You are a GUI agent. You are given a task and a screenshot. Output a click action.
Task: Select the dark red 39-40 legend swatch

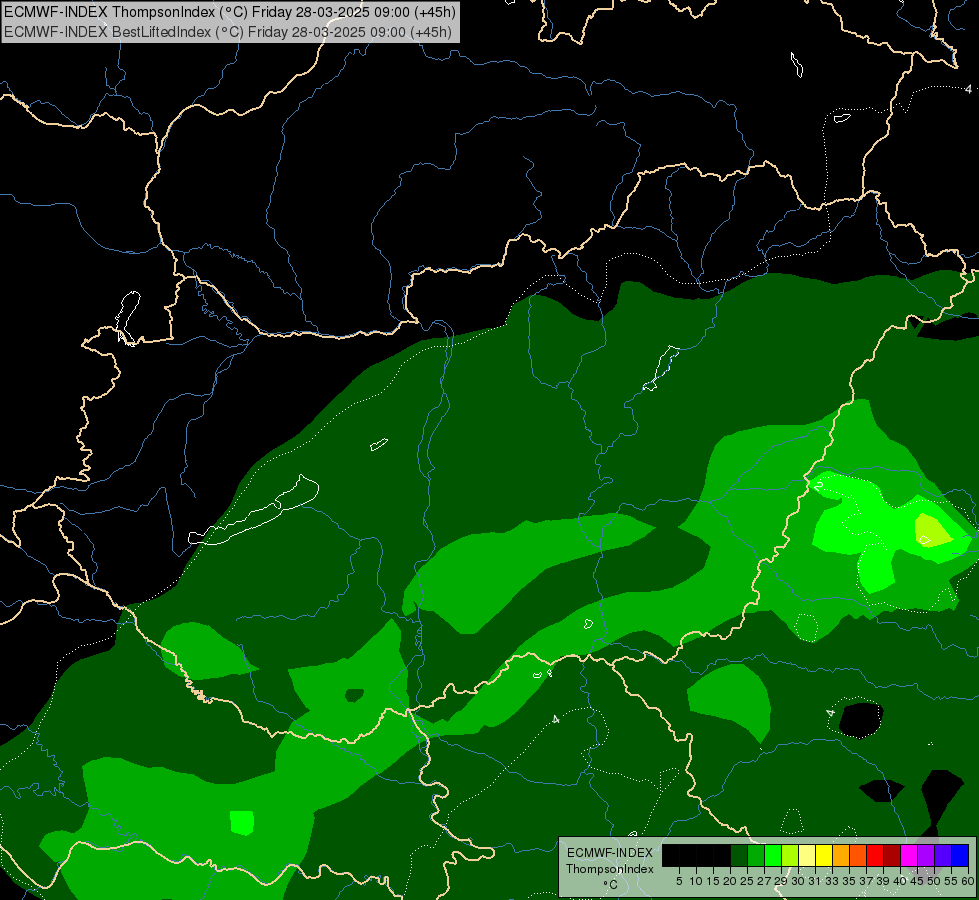click(892, 855)
